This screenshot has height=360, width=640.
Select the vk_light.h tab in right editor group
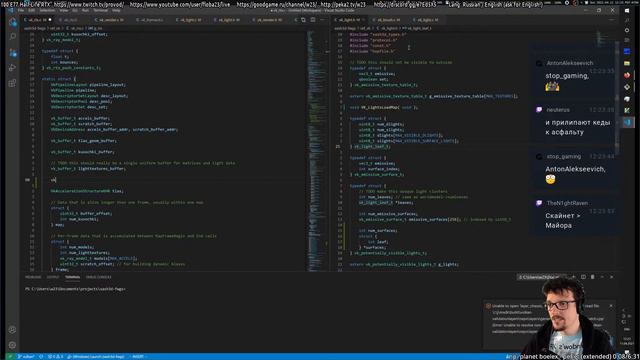(x=348, y=20)
